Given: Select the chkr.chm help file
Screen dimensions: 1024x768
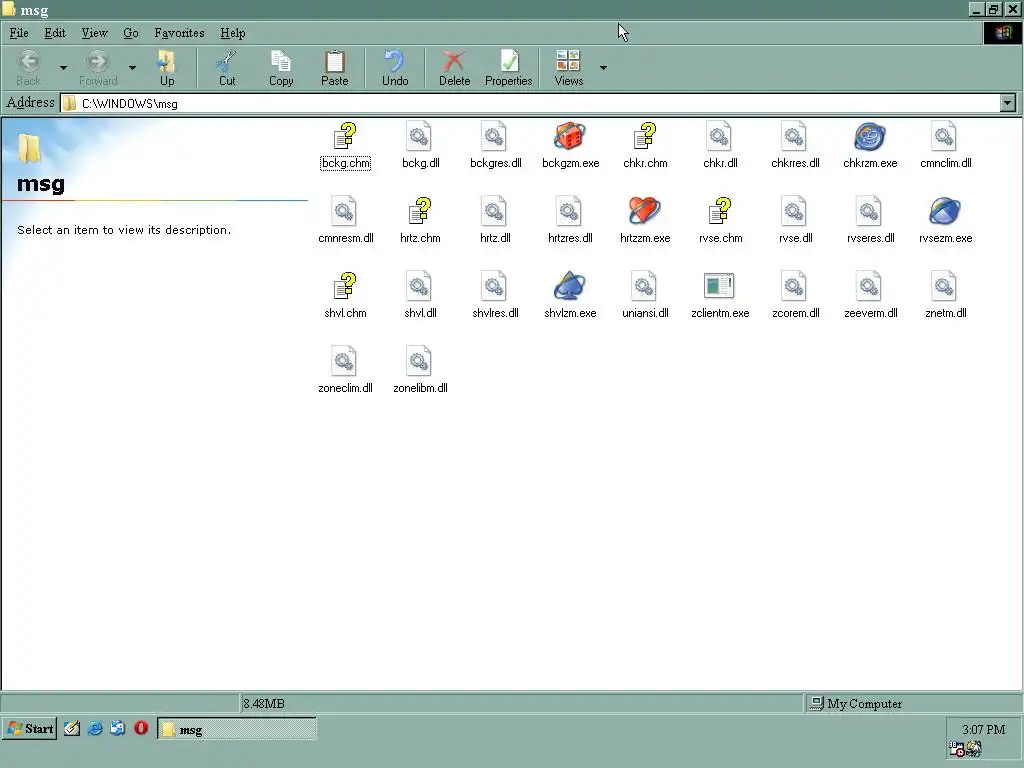Looking at the screenshot, I should point(645,146).
